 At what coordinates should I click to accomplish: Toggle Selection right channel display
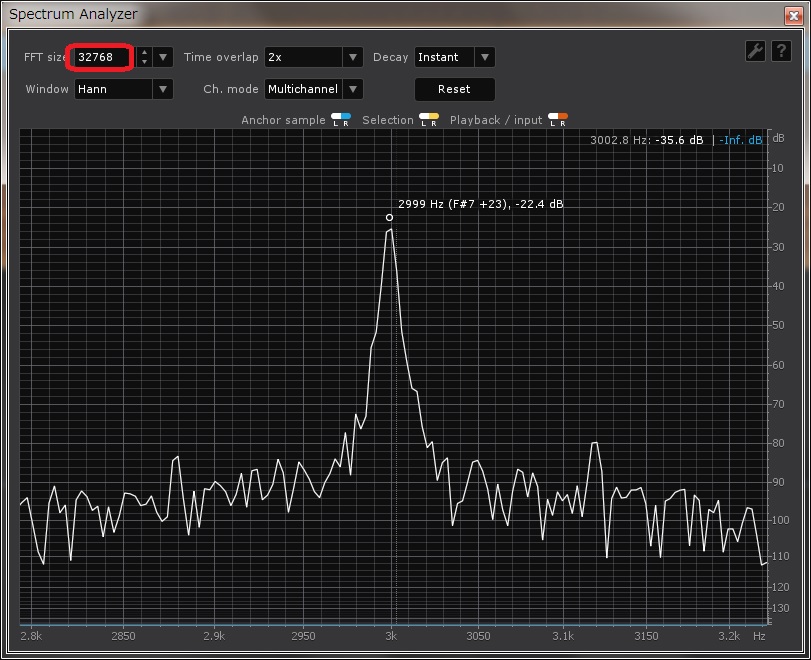434,120
